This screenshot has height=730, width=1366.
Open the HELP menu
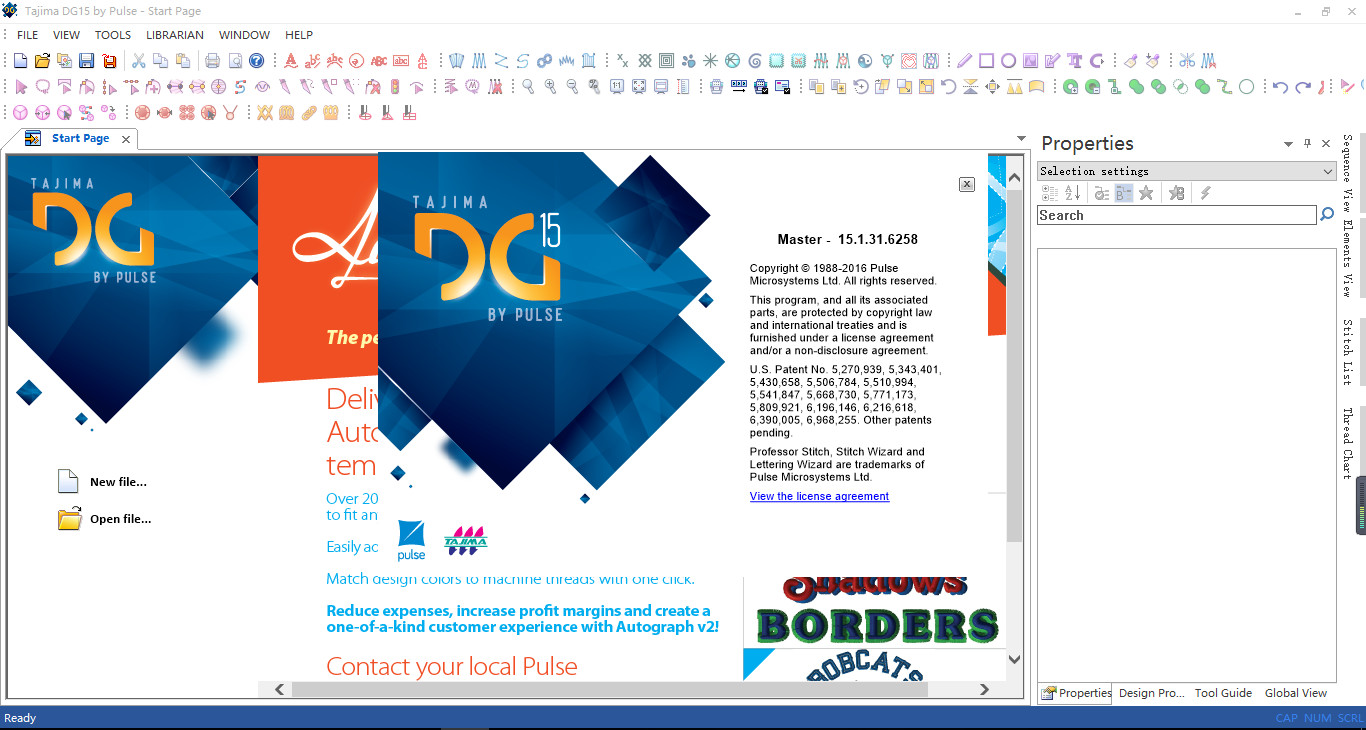point(299,35)
